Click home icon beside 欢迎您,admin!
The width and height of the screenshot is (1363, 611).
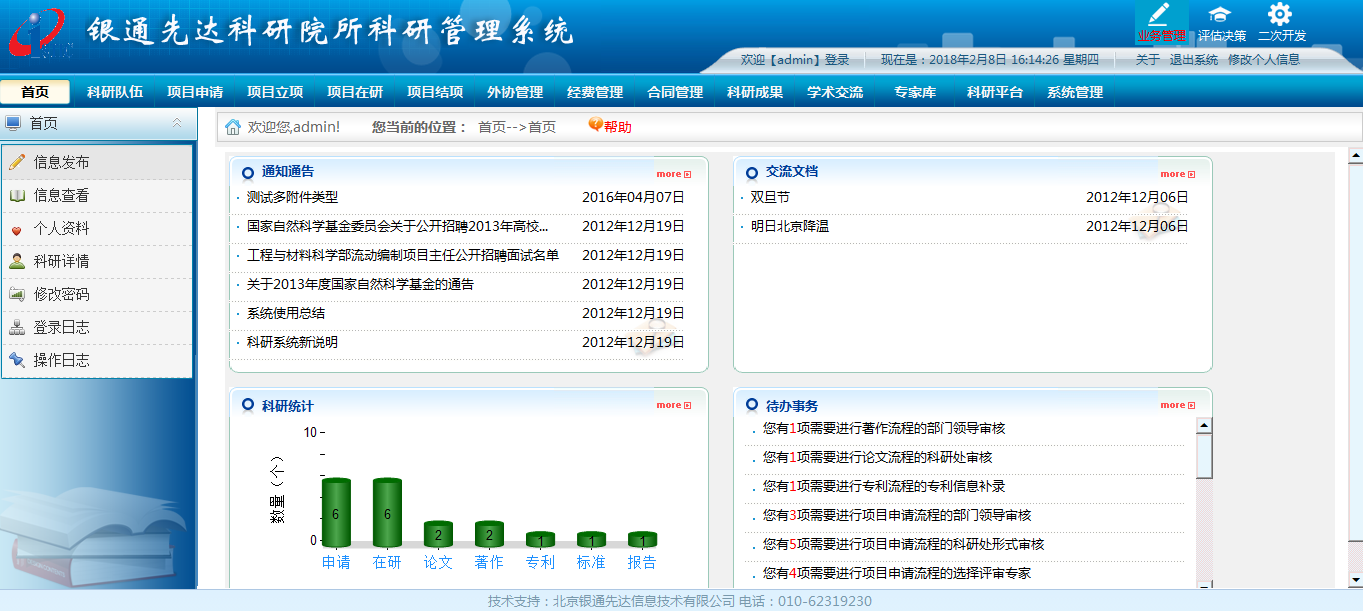point(233,127)
